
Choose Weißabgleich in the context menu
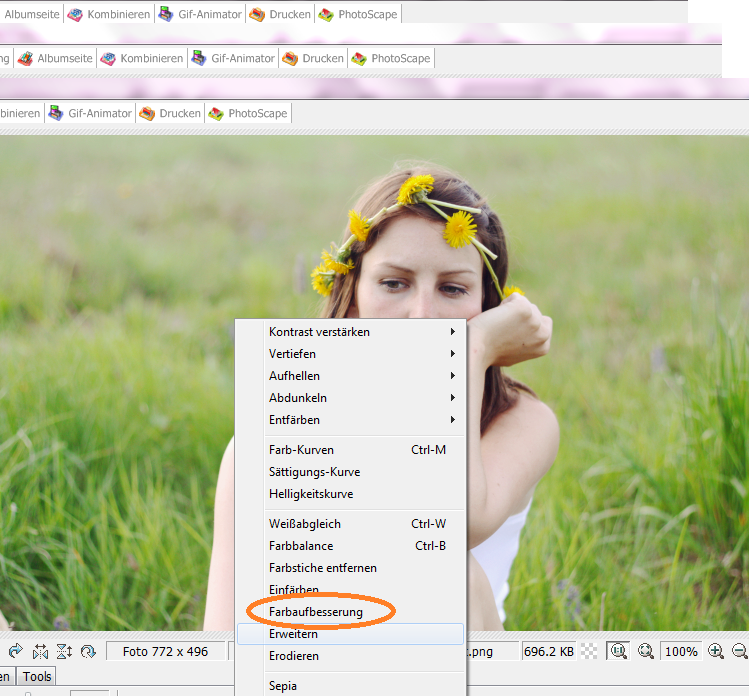350,524
